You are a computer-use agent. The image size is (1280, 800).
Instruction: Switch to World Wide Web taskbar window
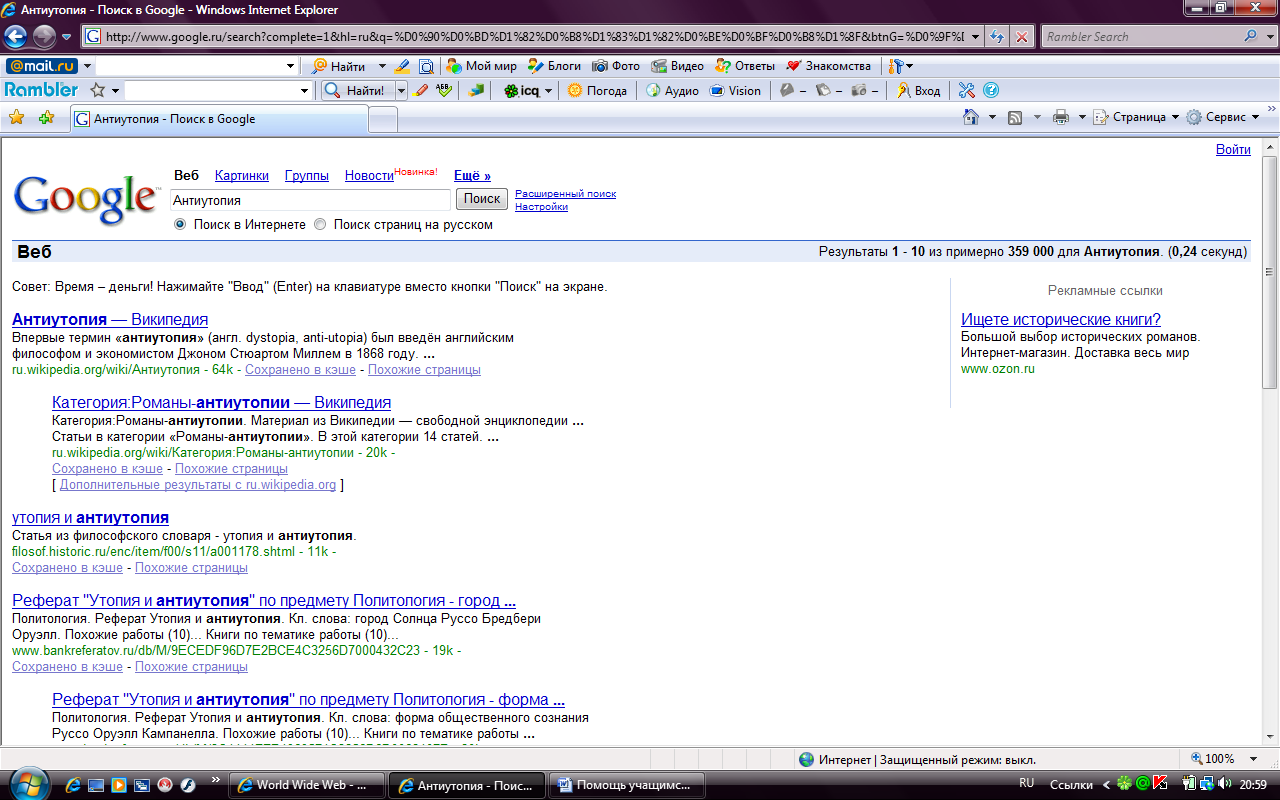click(x=306, y=785)
